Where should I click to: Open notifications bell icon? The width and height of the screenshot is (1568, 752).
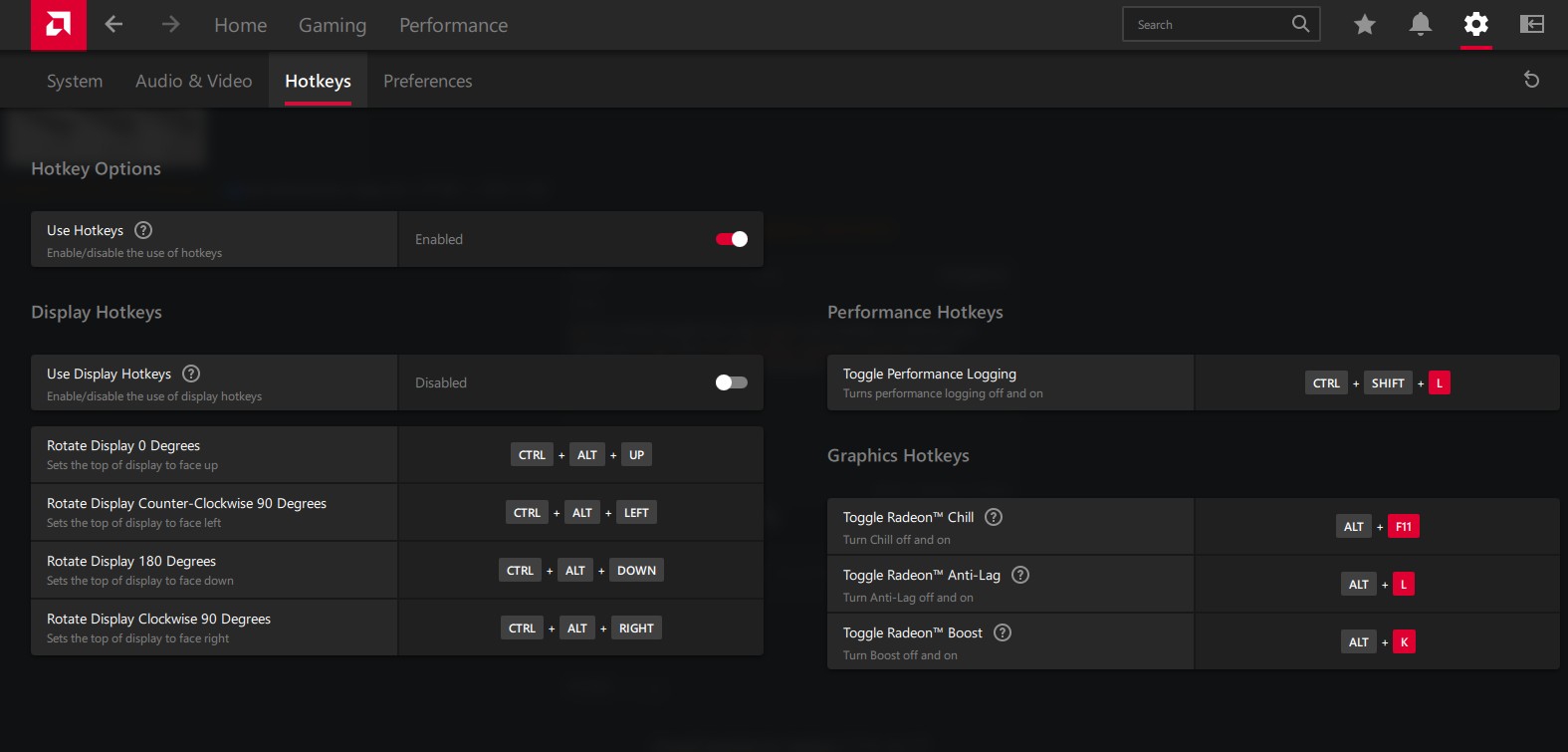tap(1420, 25)
